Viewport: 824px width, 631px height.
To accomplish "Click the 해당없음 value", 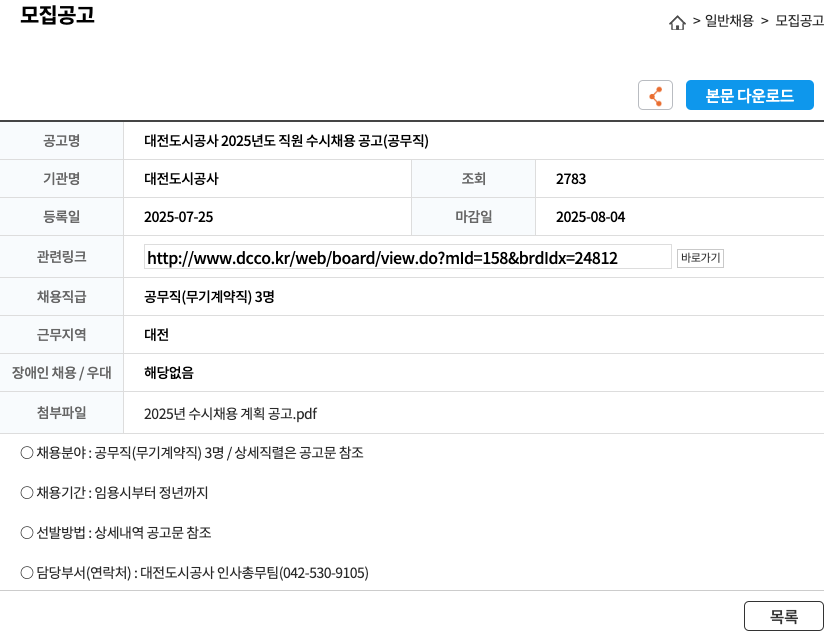I will (169, 373).
